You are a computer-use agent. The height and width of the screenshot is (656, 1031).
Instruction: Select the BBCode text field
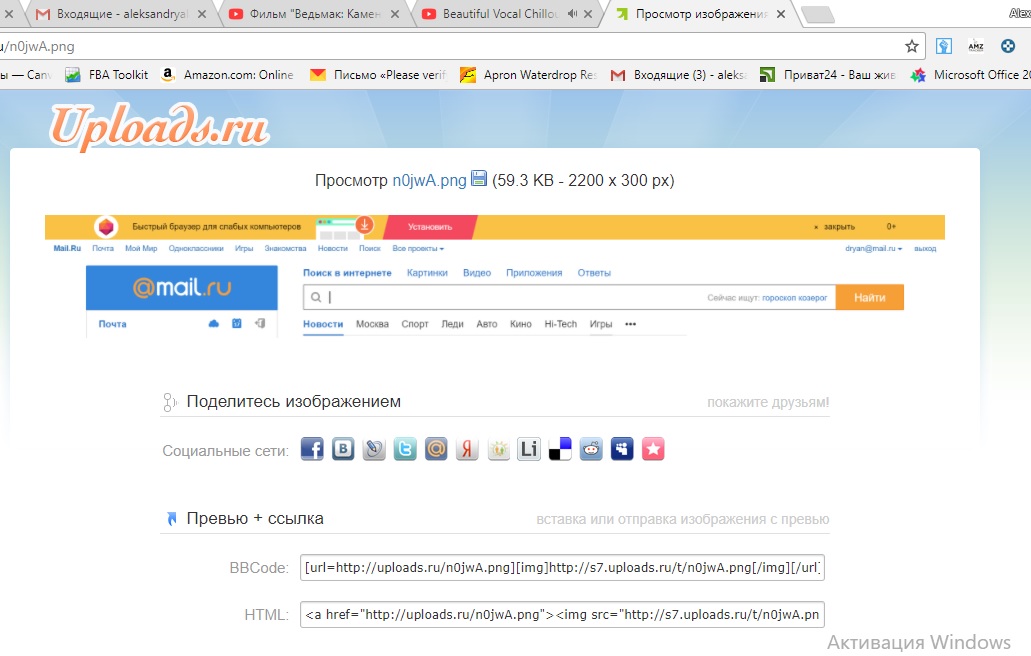pos(562,567)
